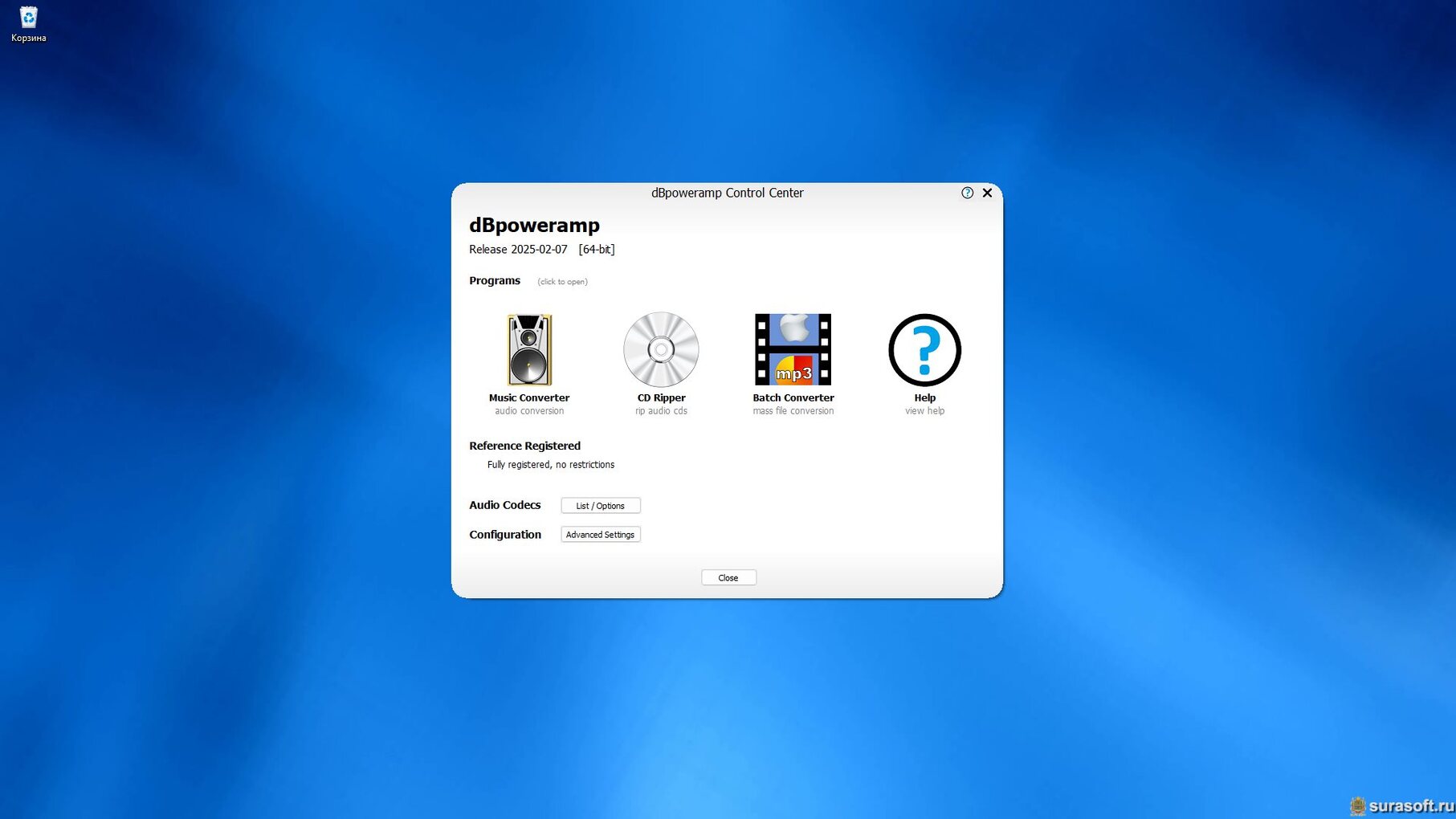Click the title bar help icon
The width and height of the screenshot is (1456, 819).
click(x=967, y=193)
